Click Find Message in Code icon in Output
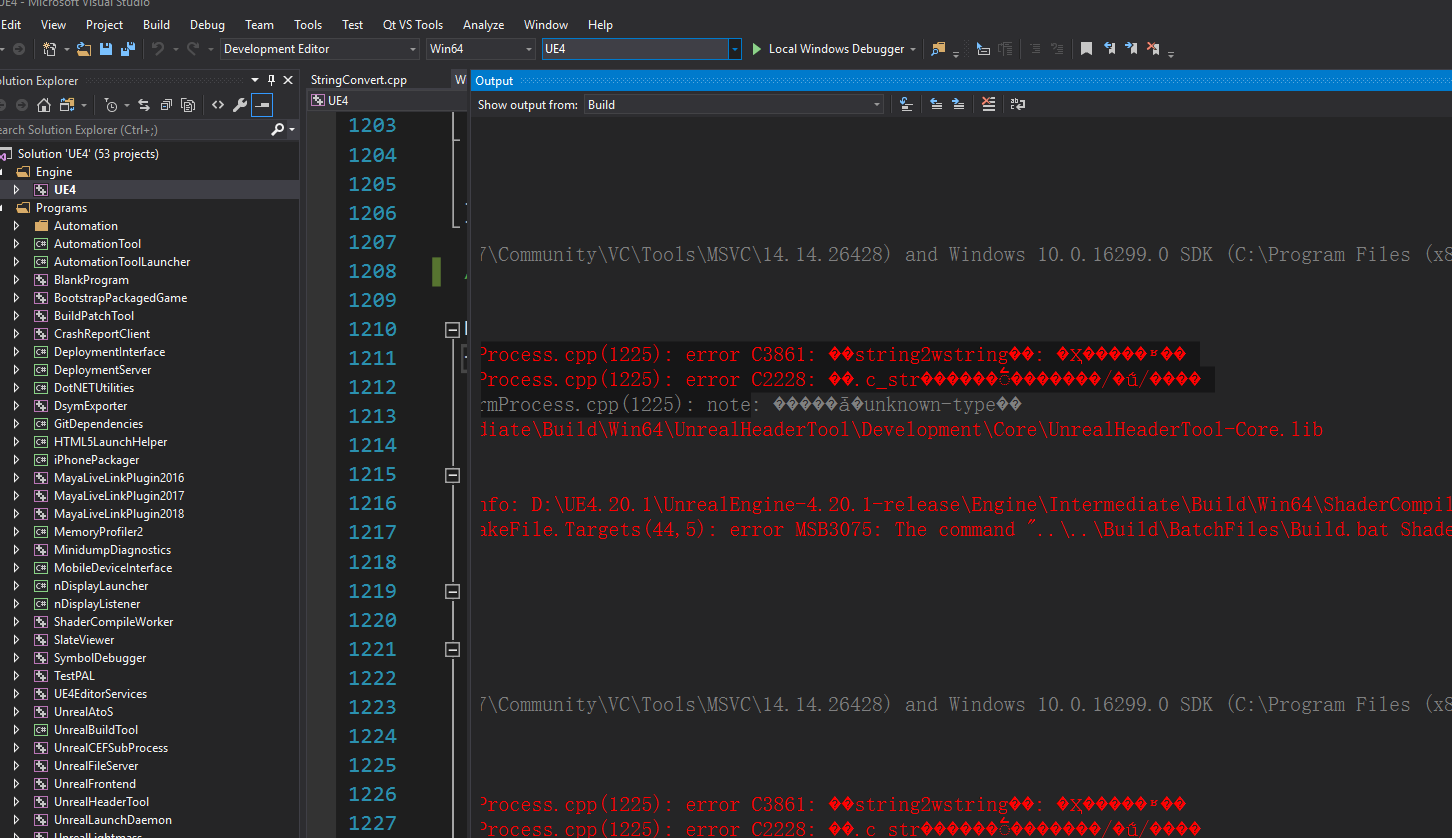1452x838 pixels. (x=906, y=104)
